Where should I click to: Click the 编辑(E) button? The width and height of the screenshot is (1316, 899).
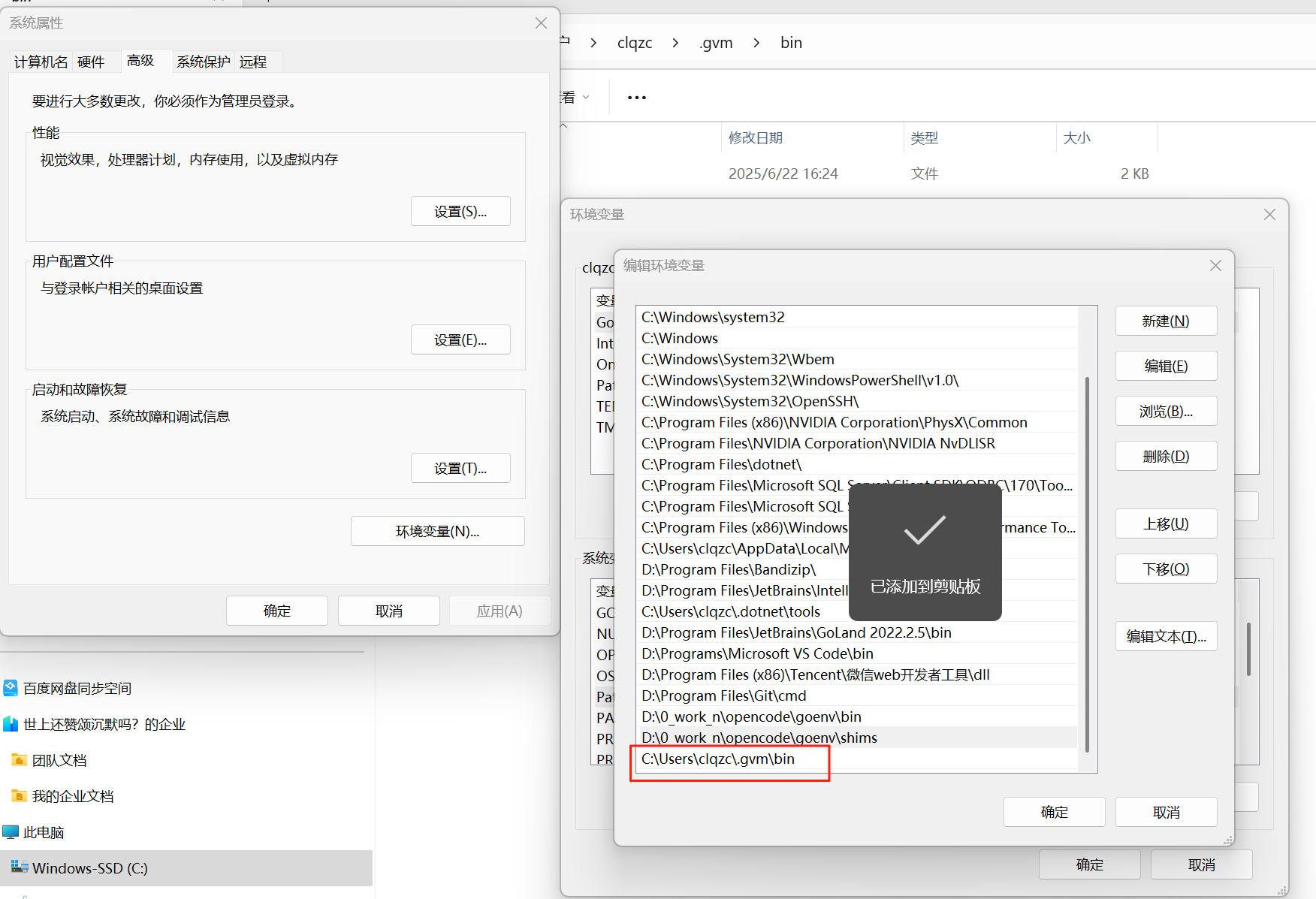1166,366
